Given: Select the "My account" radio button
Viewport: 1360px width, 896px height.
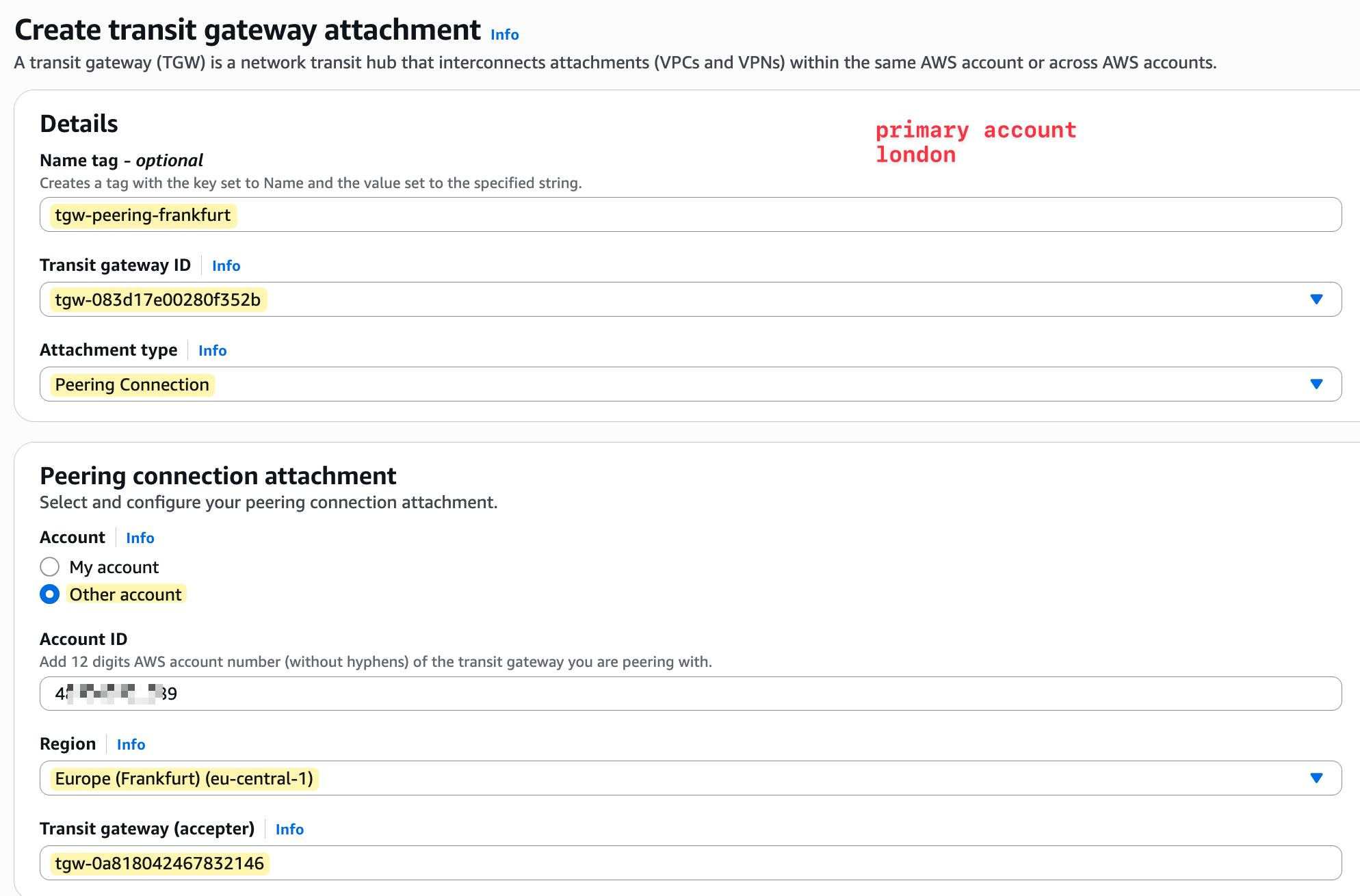Looking at the screenshot, I should coord(49,566).
